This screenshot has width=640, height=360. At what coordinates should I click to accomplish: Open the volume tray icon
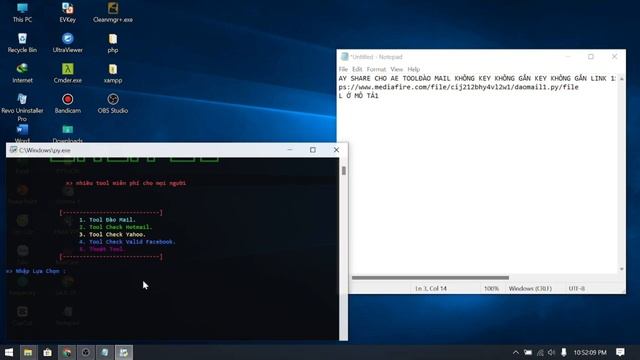click(x=551, y=352)
